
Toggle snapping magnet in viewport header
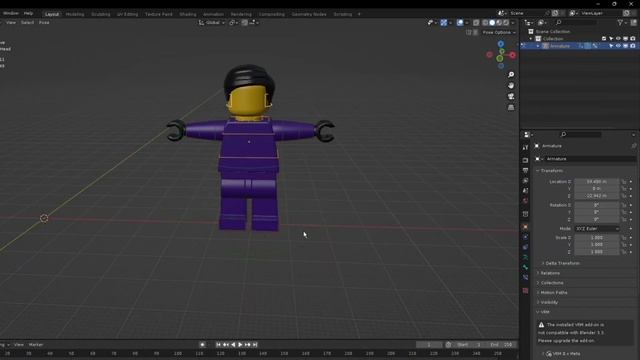pyautogui.click(x=244, y=23)
